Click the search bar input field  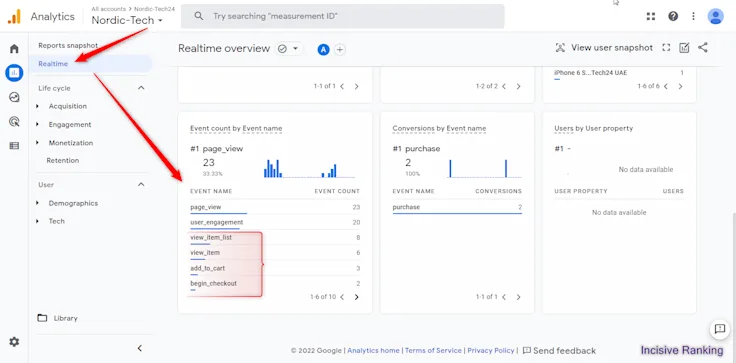tap(343, 16)
